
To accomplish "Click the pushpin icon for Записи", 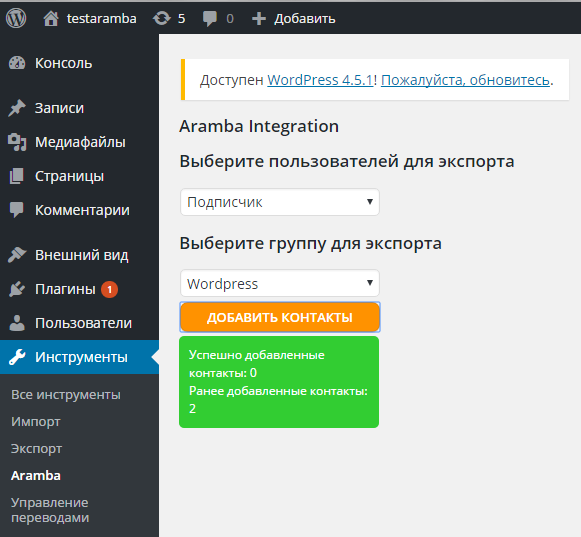I will pyautogui.click(x=17, y=108).
